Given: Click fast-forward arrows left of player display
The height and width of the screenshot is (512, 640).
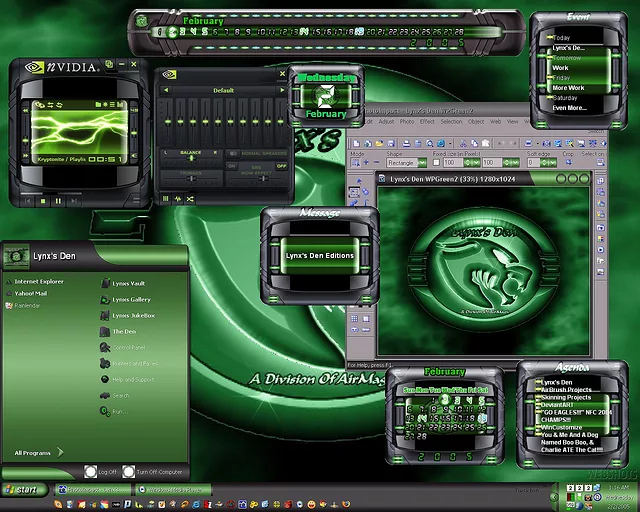Looking at the screenshot, I should pos(25,156).
